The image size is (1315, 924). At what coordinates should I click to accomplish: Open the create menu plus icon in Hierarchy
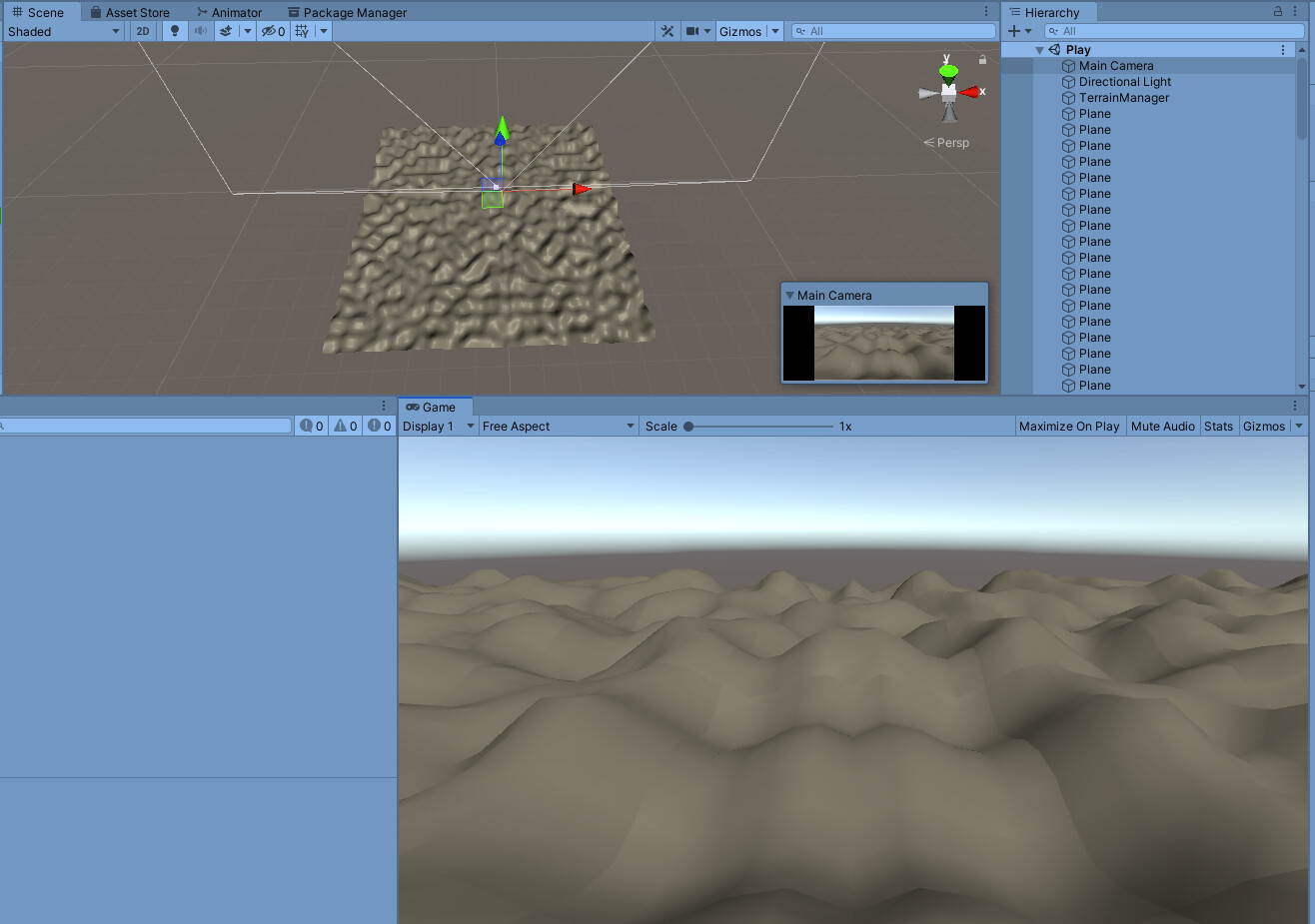coord(1013,31)
